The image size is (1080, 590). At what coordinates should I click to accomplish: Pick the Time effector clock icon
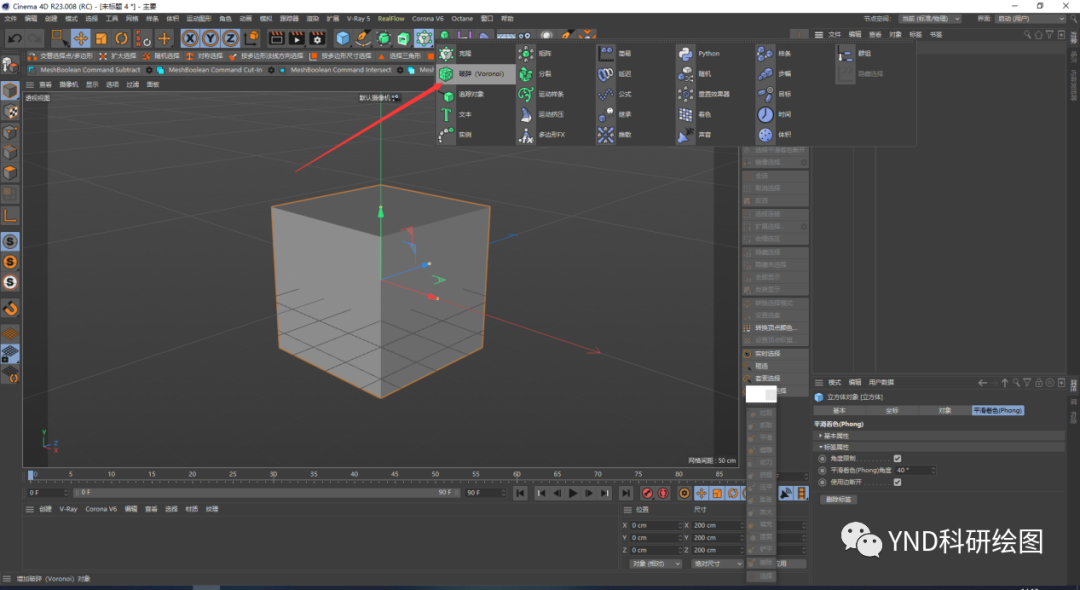765,114
